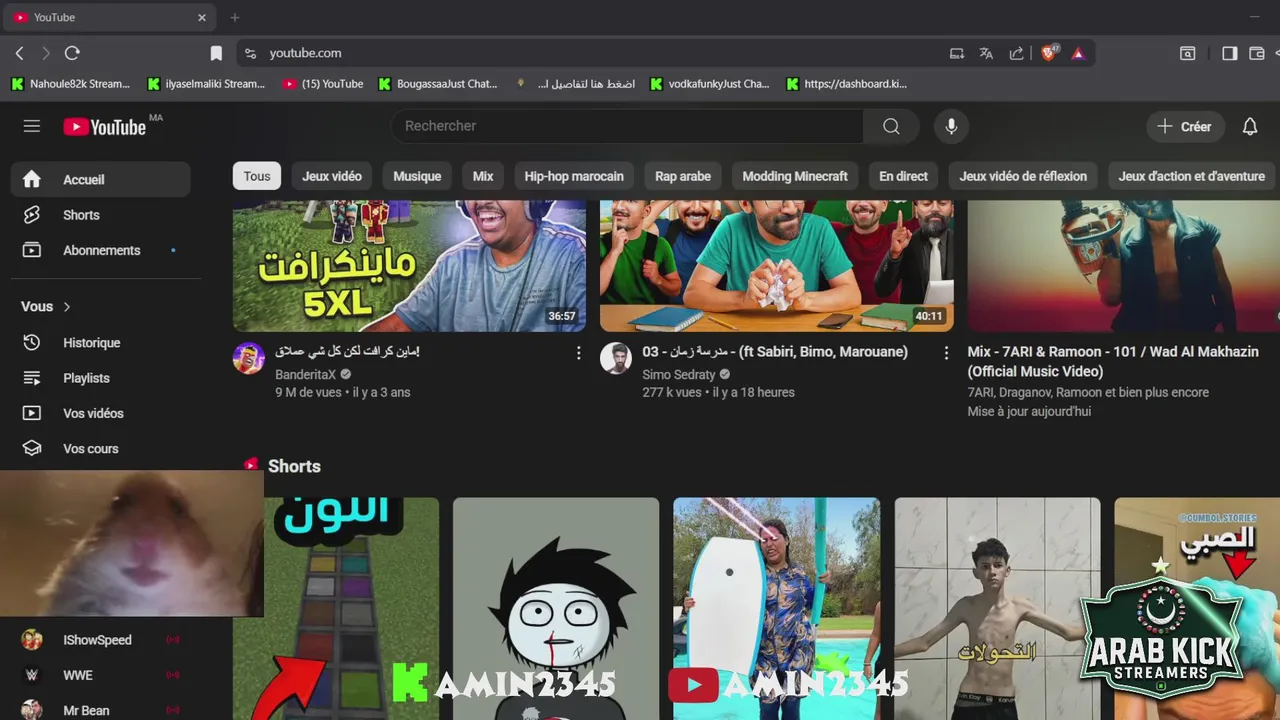The width and height of the screenshot is (1280, 720).
Task: Go back with the browser back arrow
Action: pos(19,53)
